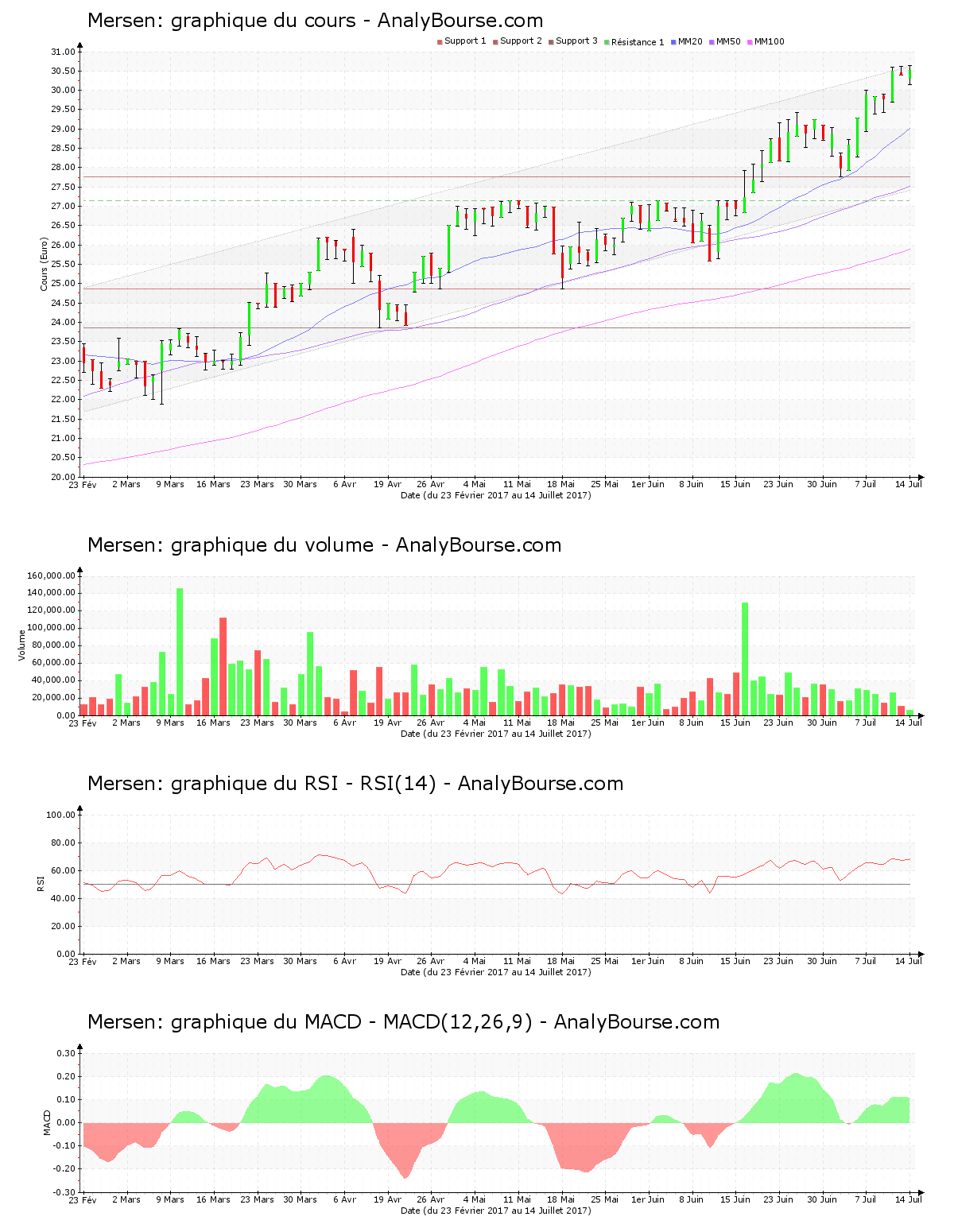This screenshot has height=1232, width=954.
Task: Click the date range caption under the MACD chart
Action: pos(496,1211)
